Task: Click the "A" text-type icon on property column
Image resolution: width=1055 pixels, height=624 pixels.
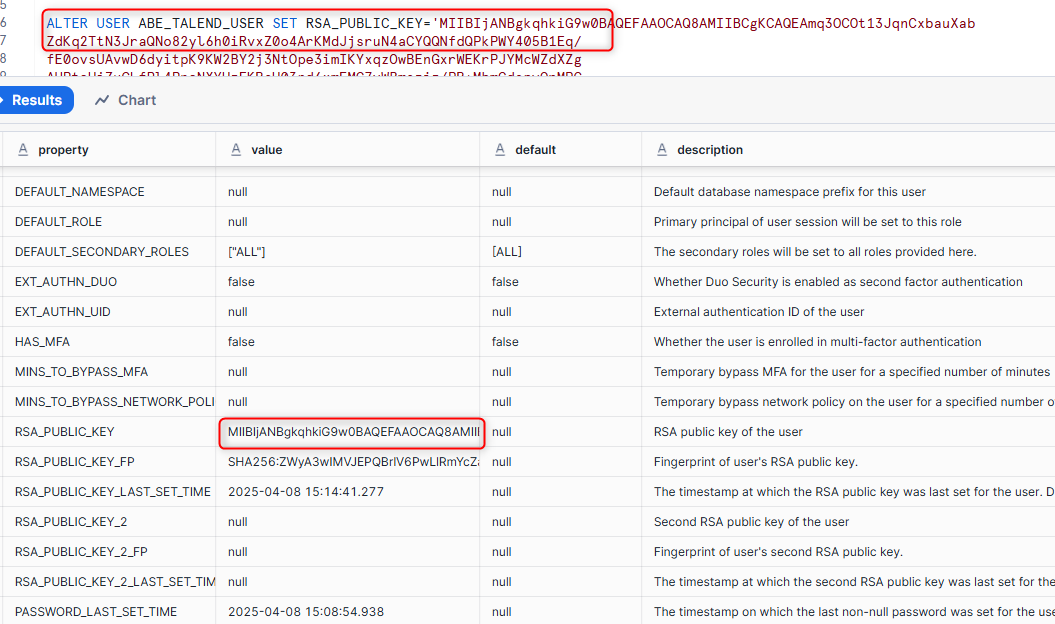Action: [22, 148]
